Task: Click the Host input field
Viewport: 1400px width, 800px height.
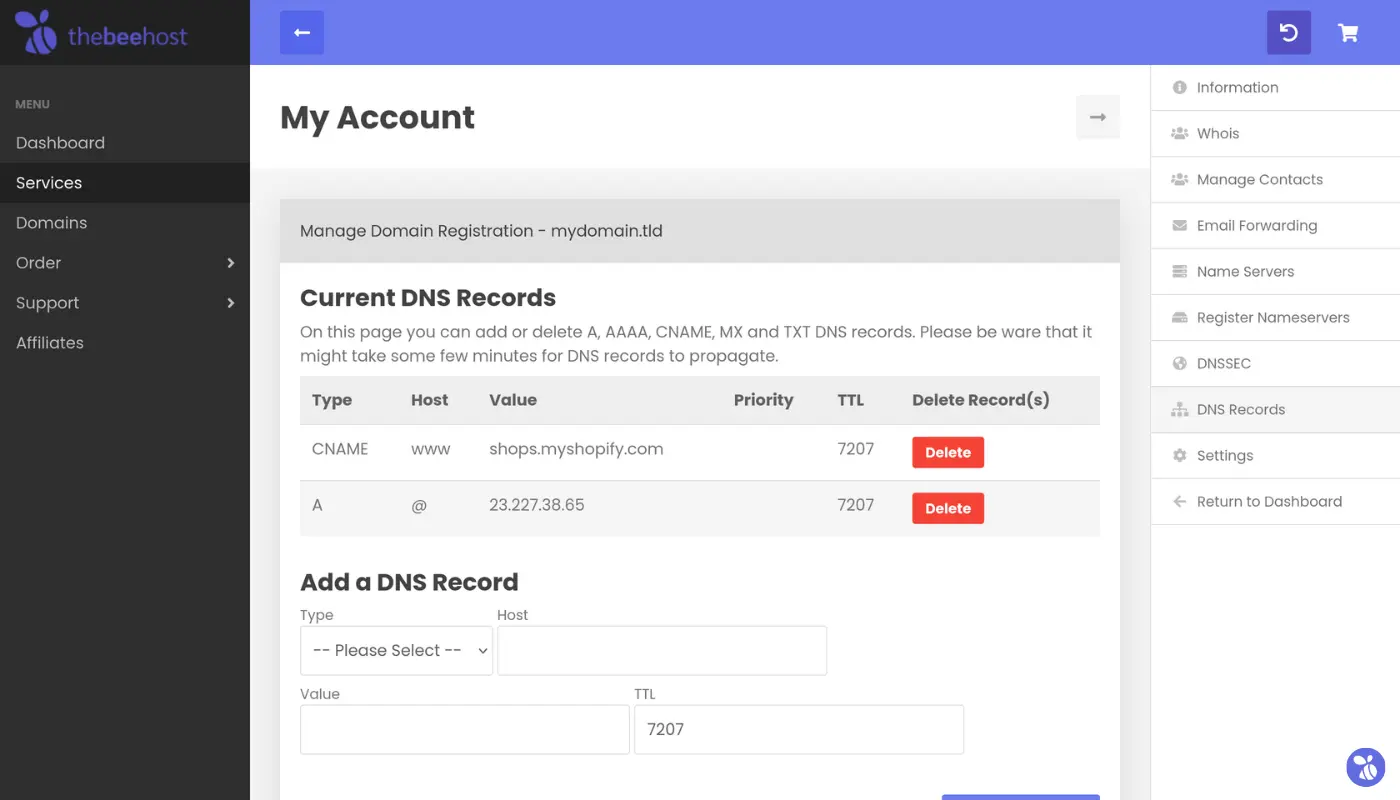Action: pos(662,651)
